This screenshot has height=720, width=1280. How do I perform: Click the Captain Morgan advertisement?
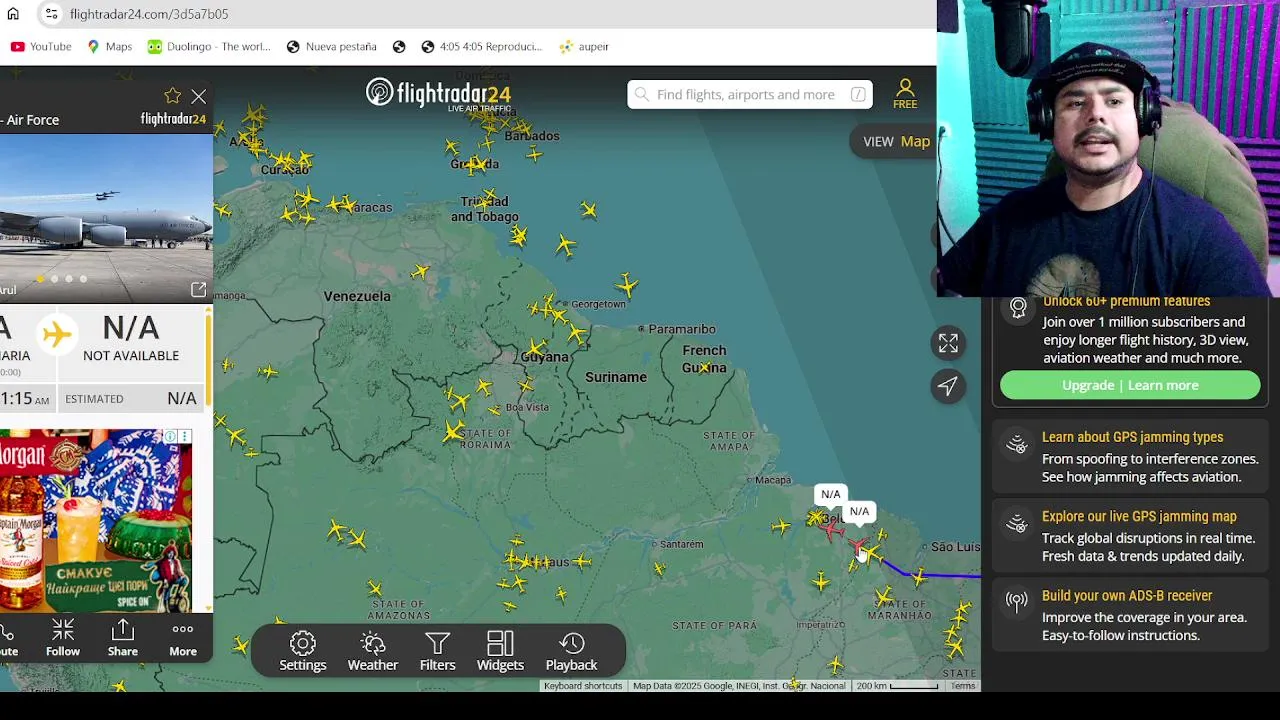point(96,520)
